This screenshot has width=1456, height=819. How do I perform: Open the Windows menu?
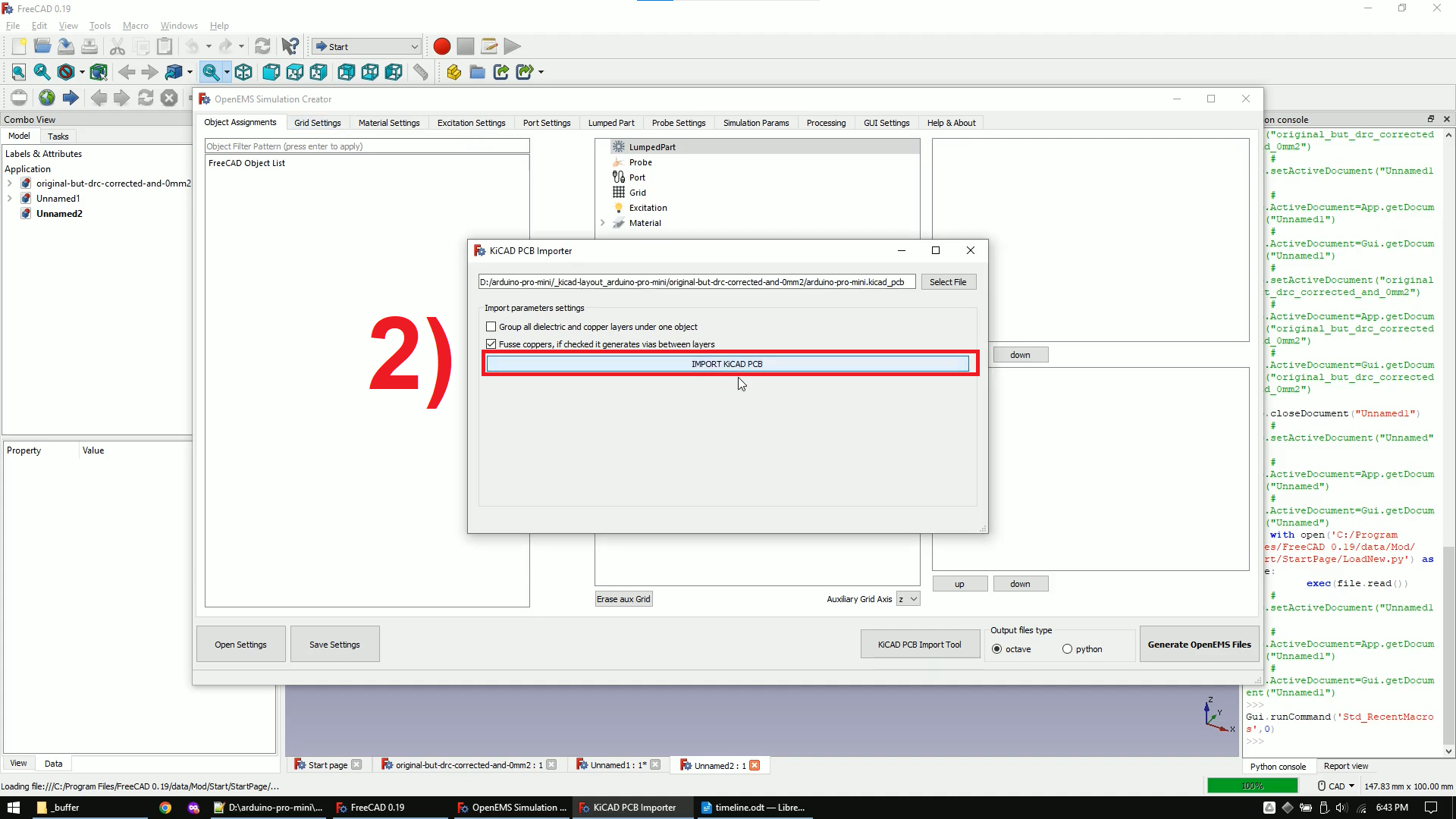tap(179, 26)
